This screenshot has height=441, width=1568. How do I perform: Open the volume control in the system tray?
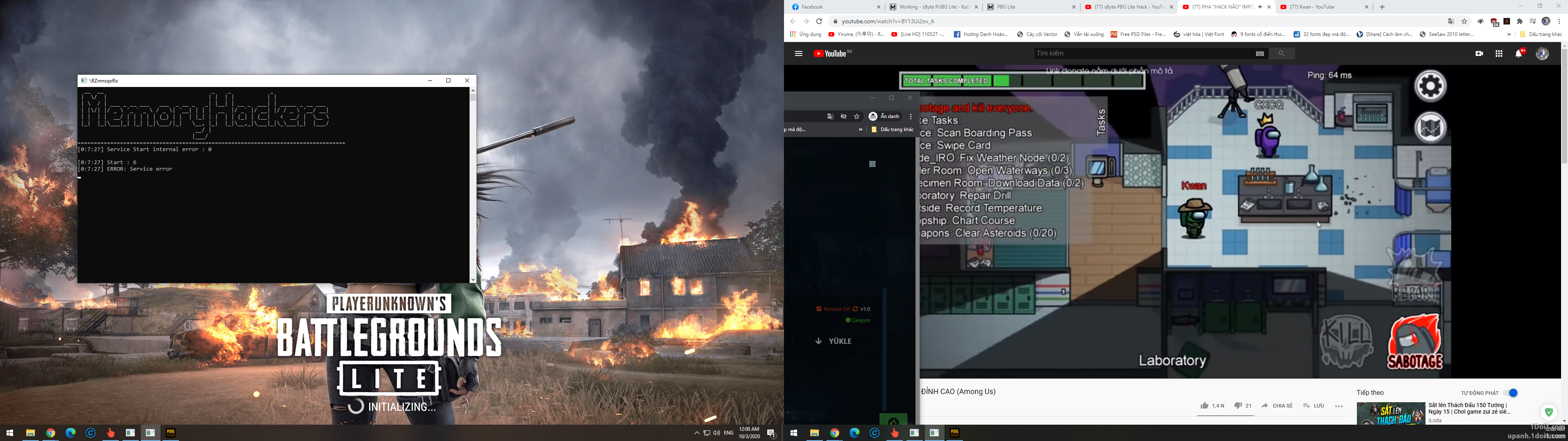pos(717,433)
